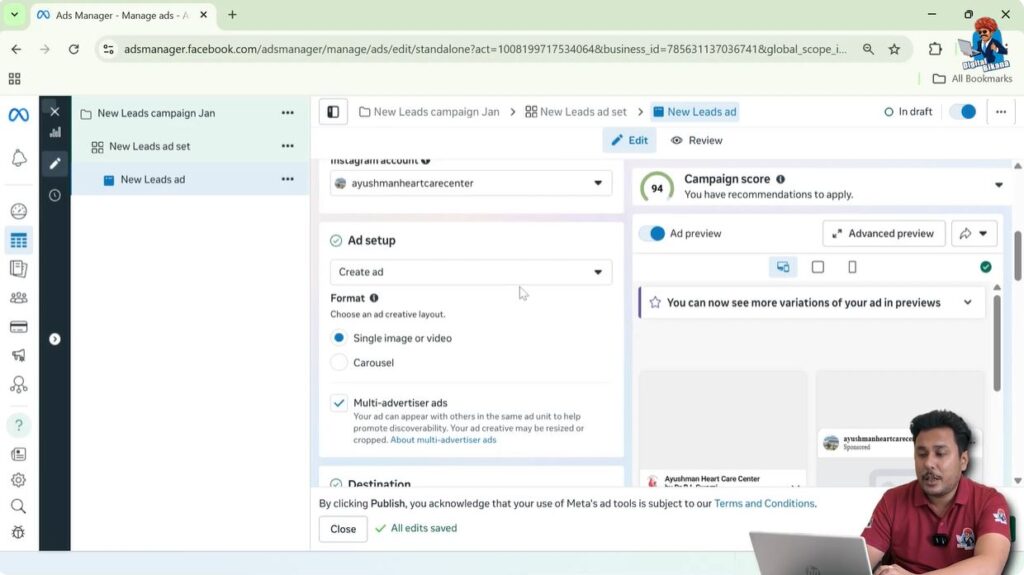Image resolution: width=1024 pixels, height=575 pixels.
Task: Open the Advanced preview button
Action: (884, 233)
